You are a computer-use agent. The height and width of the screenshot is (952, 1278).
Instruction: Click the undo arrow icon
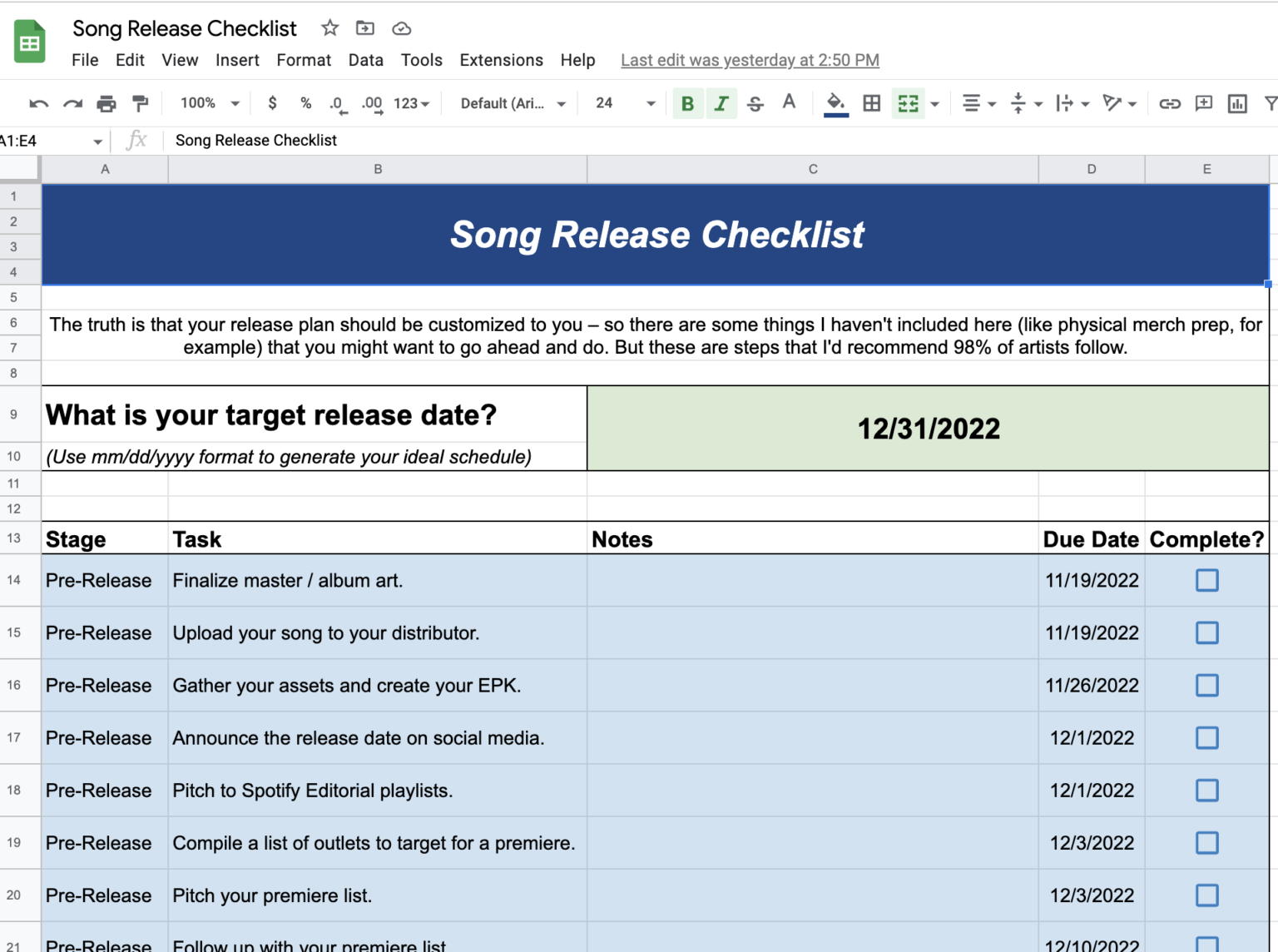(38, 104)
